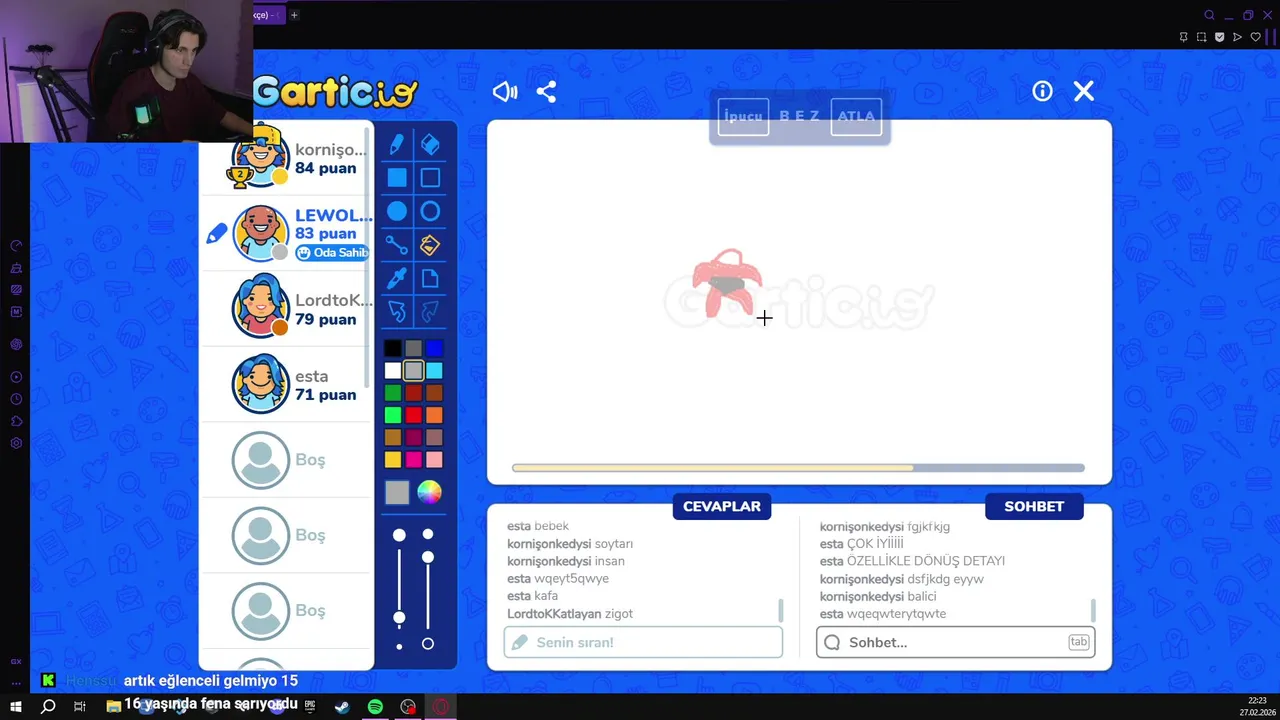This screenshot has width=1280, height=720.
Task: Click player kornişo... with 84 puan
Action: [x=287, y=158]
